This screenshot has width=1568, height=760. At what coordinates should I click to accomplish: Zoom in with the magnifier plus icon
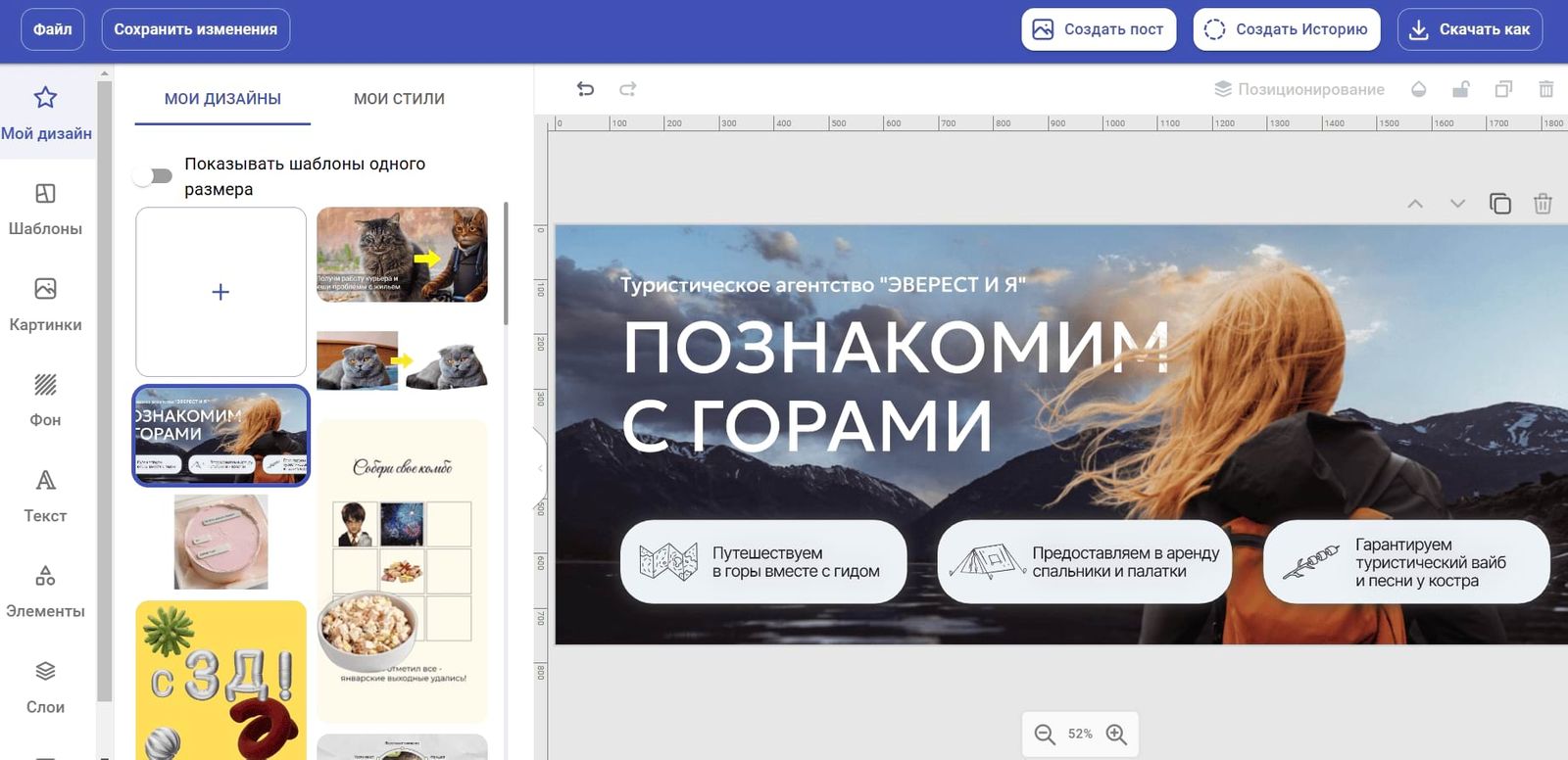coord(1116,735)
